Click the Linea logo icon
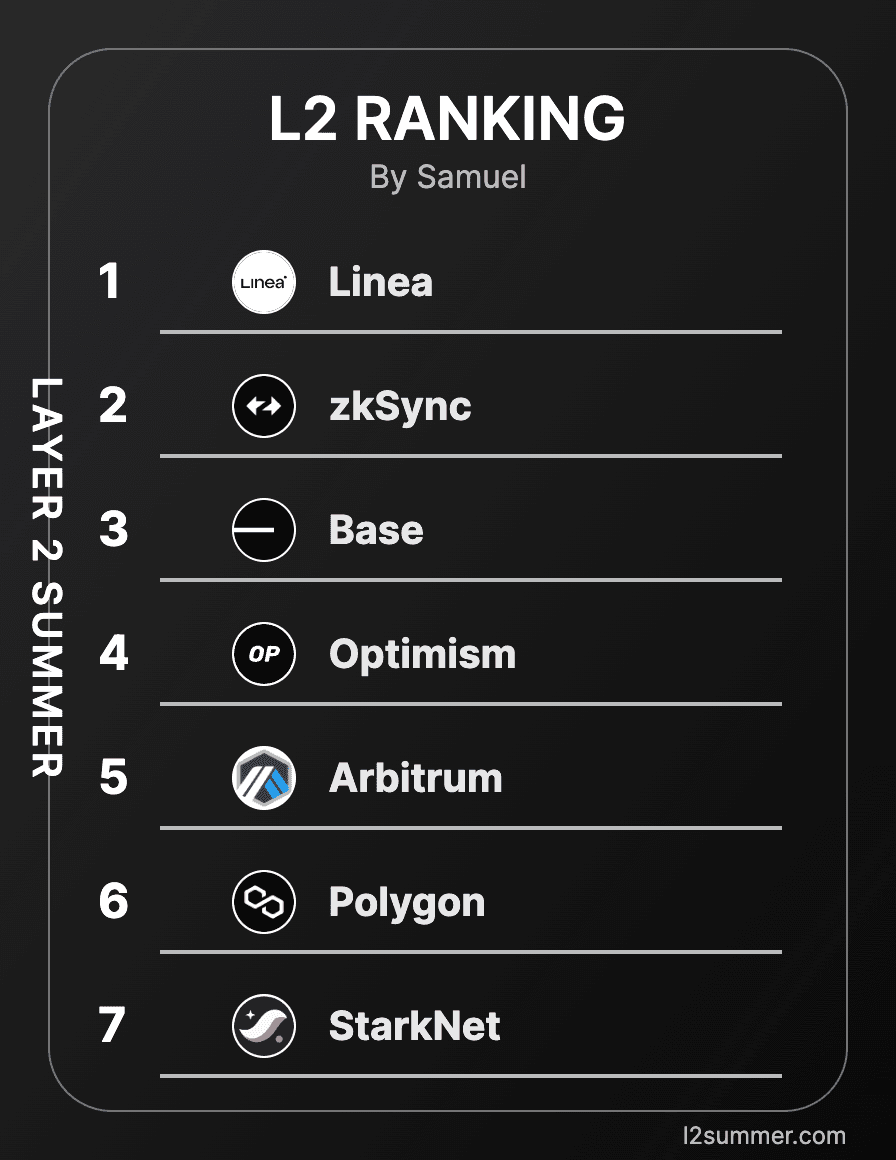 coord(264,282)
